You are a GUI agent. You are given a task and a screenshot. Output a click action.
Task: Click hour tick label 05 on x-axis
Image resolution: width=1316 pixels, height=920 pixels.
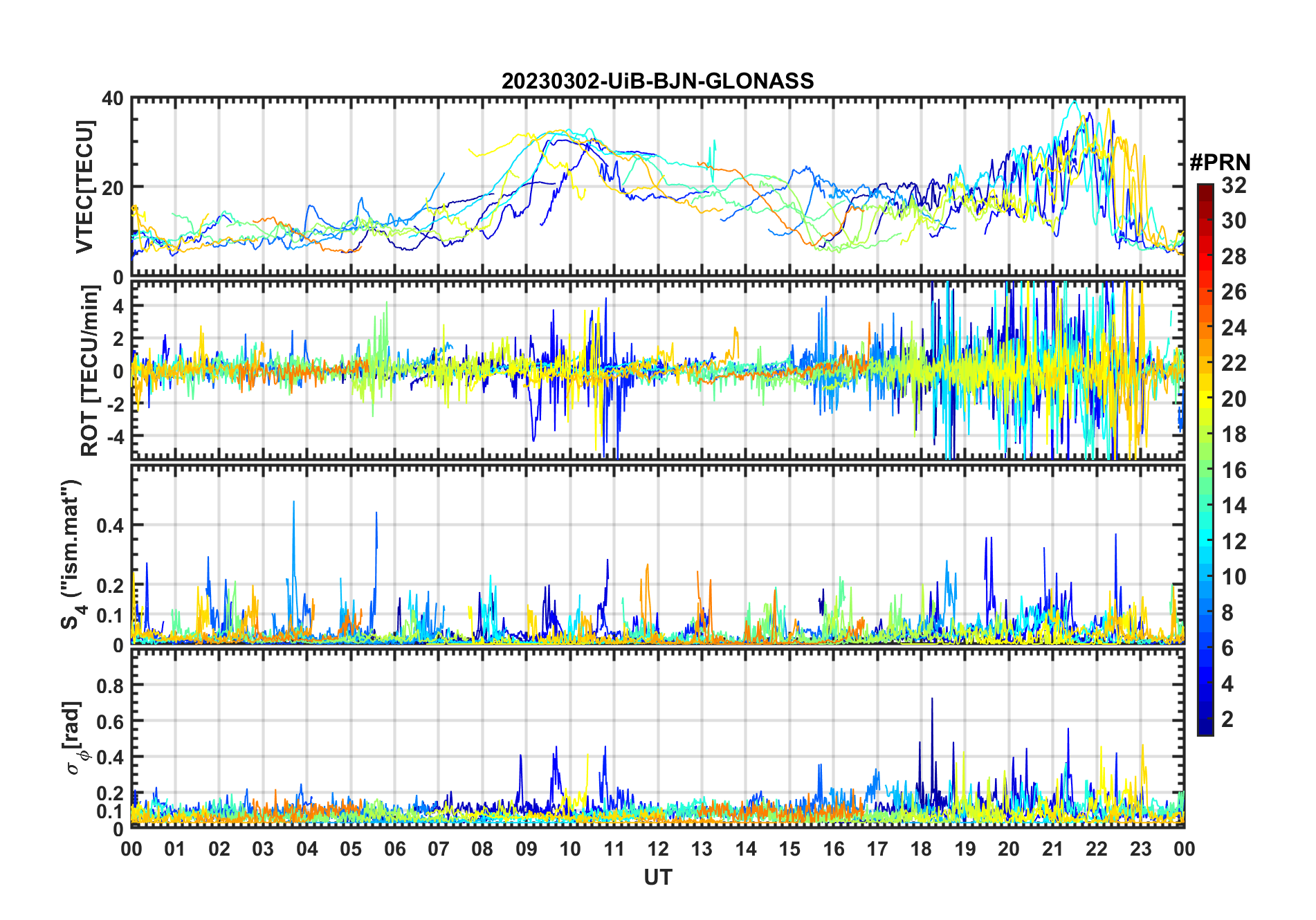(351, 849)
